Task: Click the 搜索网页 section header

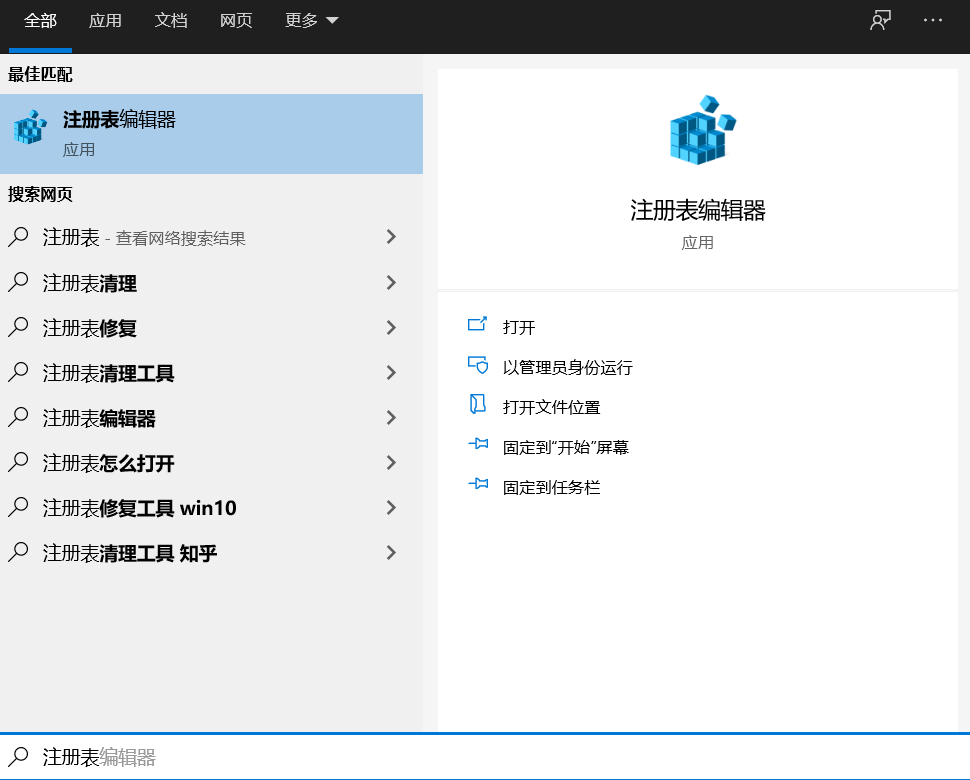Action: pyautogui.click(x=40, y=194)
